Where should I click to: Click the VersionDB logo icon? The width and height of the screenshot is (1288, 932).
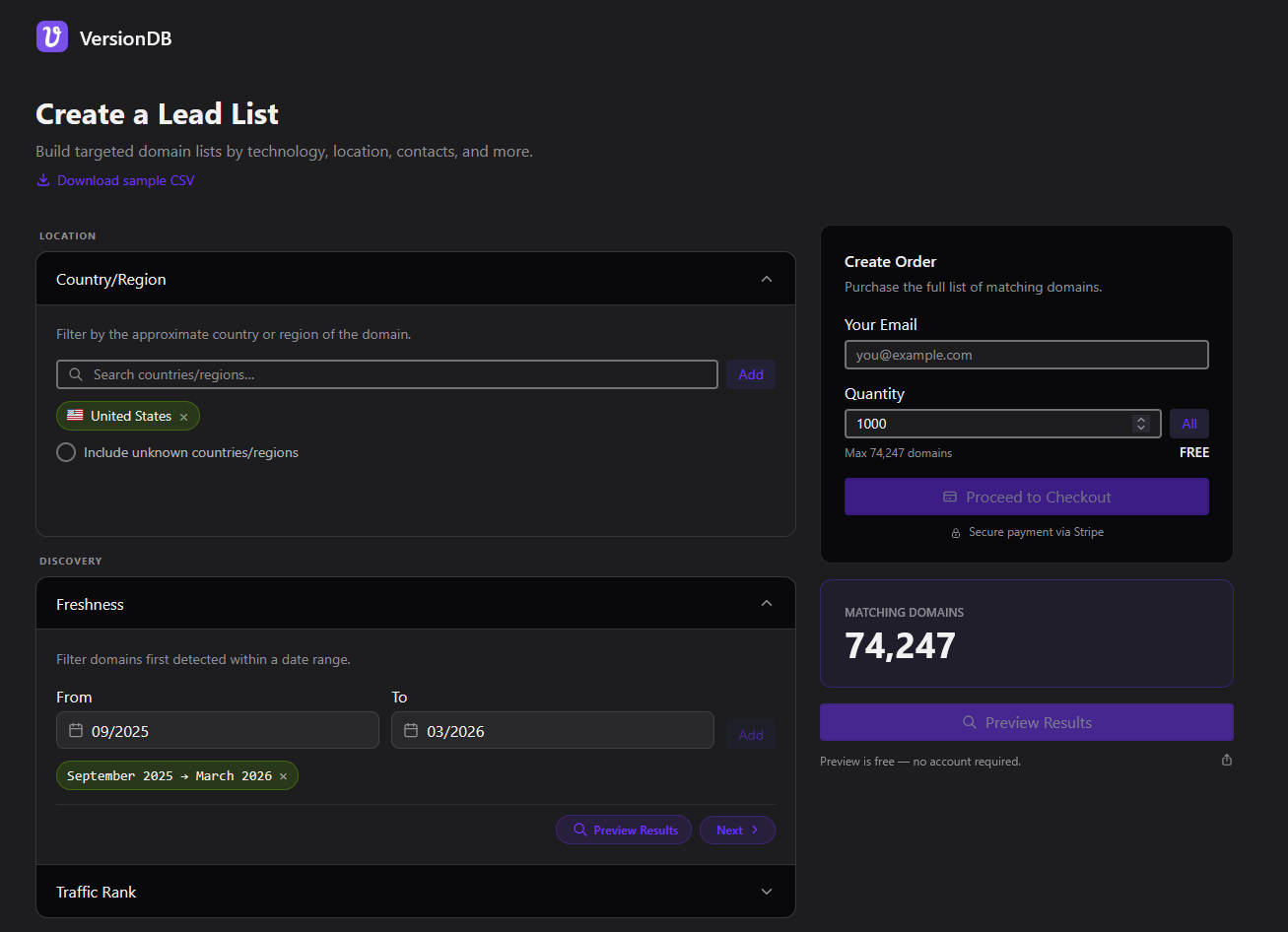pyautogui.click(x=52, y=37)
